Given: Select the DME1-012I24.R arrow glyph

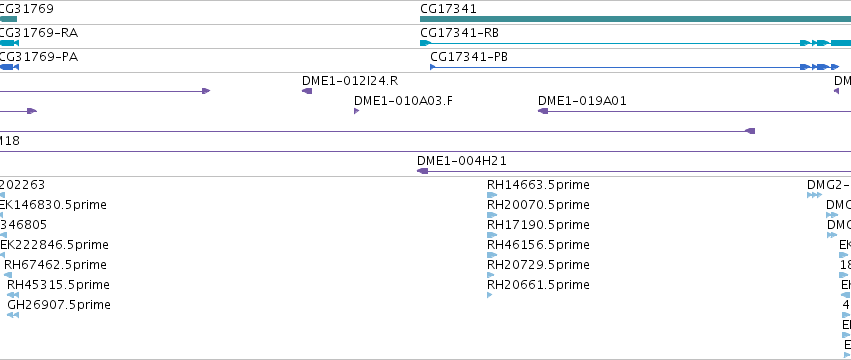Looking at the screenshot, I should pos(307,91).
